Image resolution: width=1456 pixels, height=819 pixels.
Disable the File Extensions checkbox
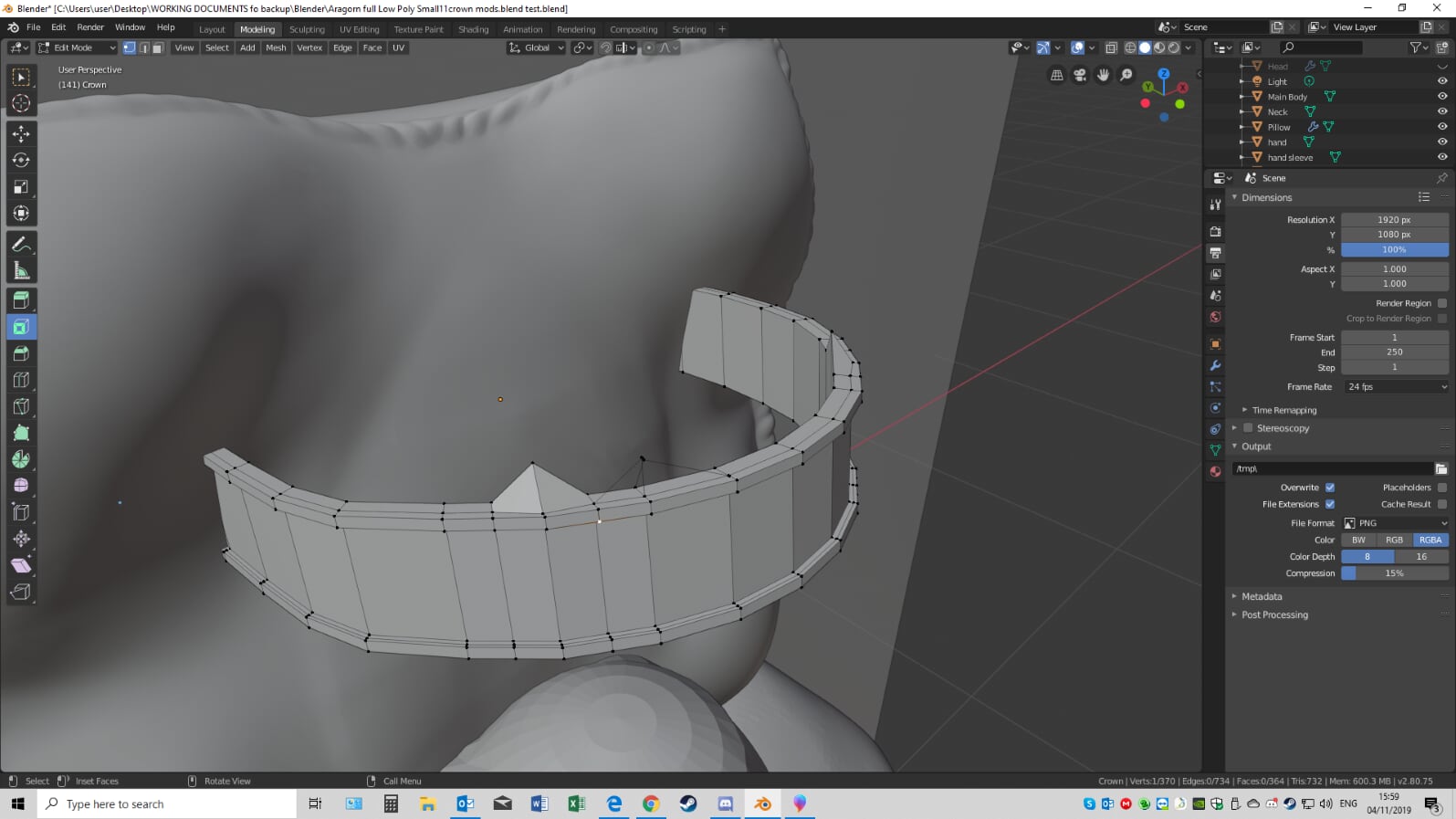1330,504
